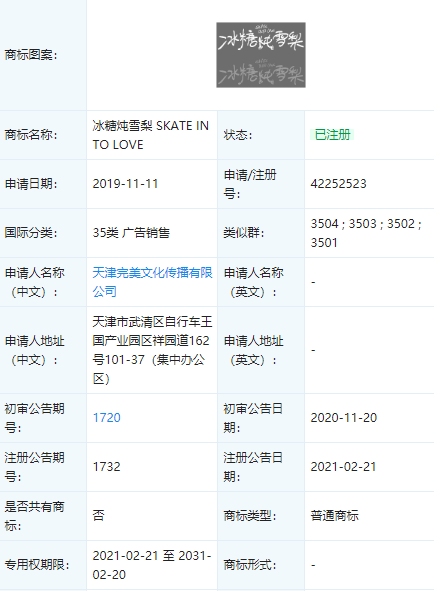Select registration number 42252523
The width and height of the screenshot is (434, 591).
[339, 184]
